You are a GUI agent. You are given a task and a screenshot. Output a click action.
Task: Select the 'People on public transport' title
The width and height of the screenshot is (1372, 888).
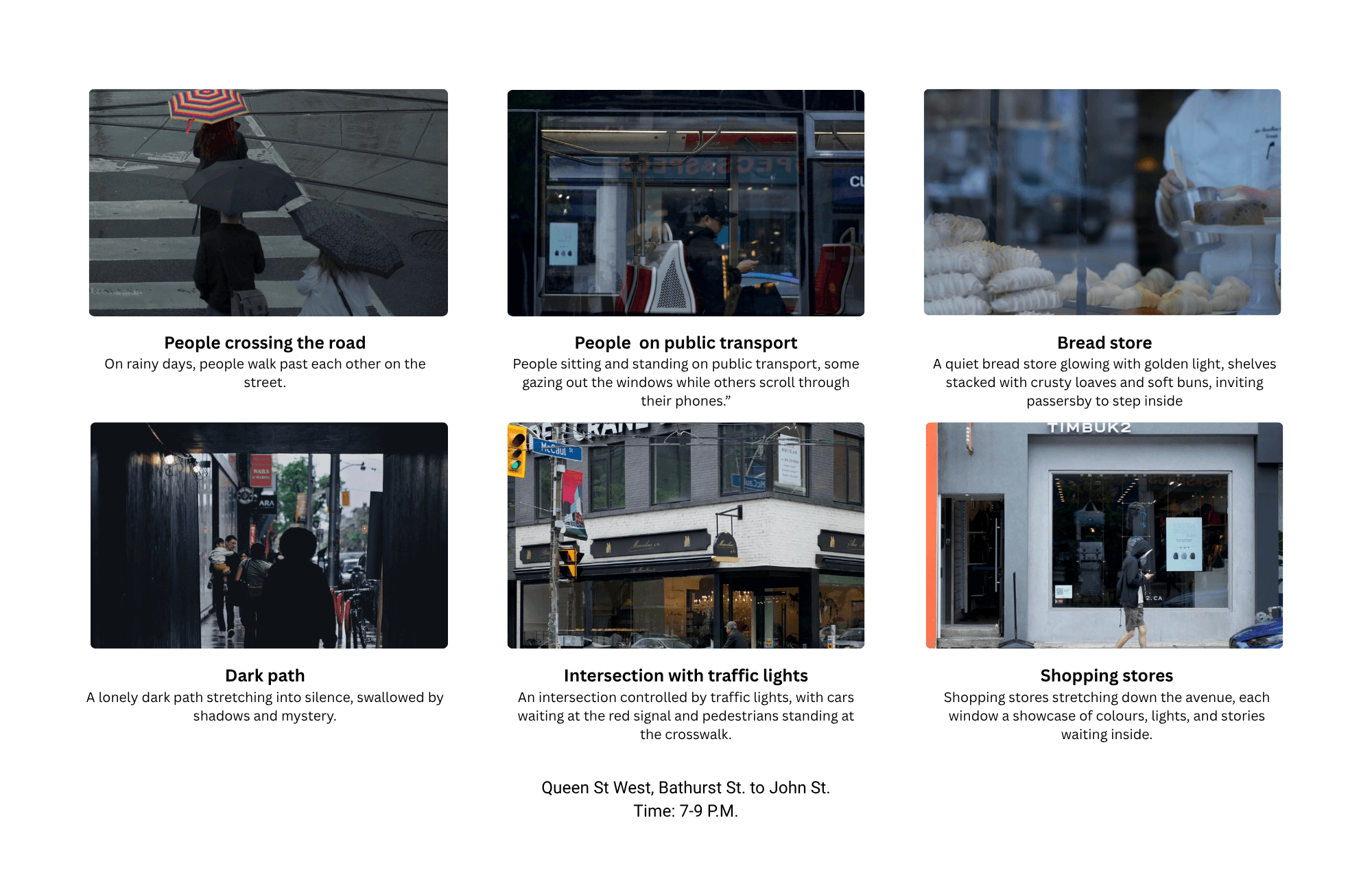tap(686, 342)
